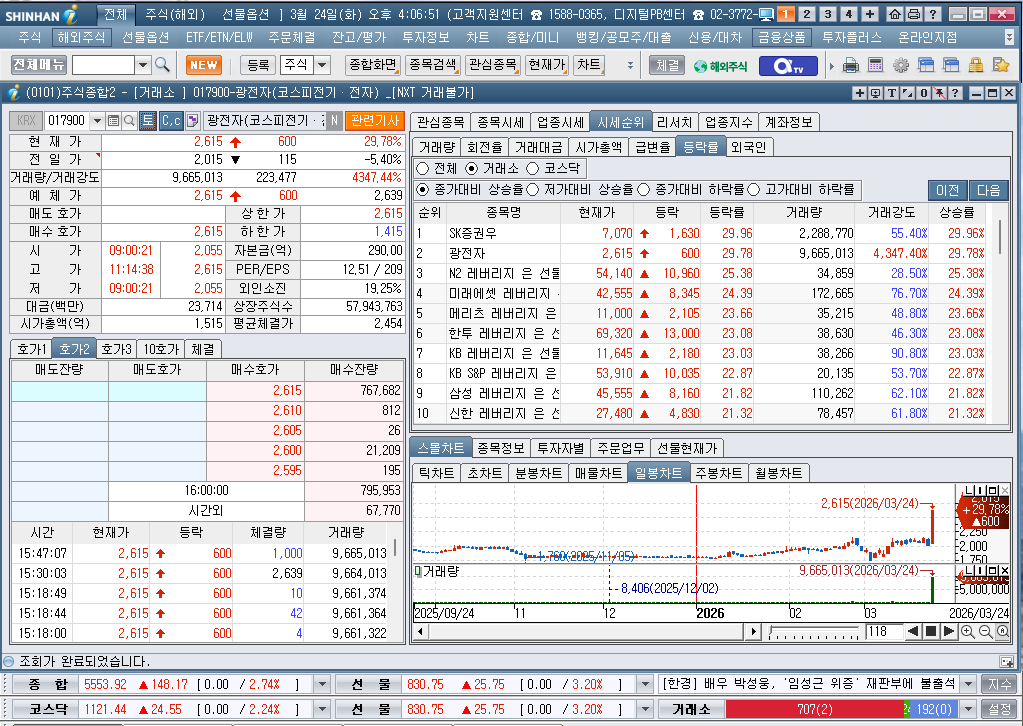
Task: Click the chart horizontal scrollbar track
Action: pos(585,631)
